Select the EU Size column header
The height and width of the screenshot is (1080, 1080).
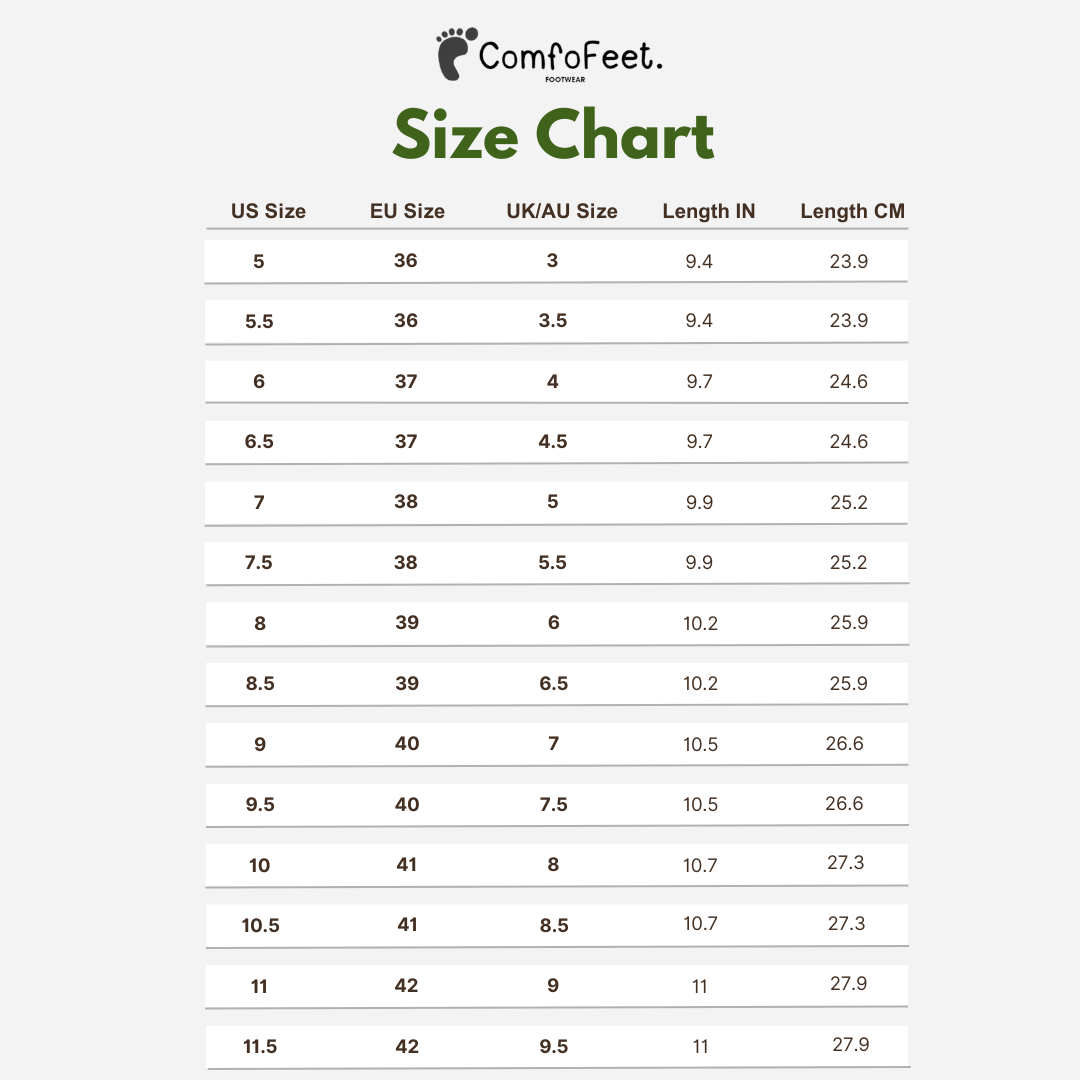(407, 211)
